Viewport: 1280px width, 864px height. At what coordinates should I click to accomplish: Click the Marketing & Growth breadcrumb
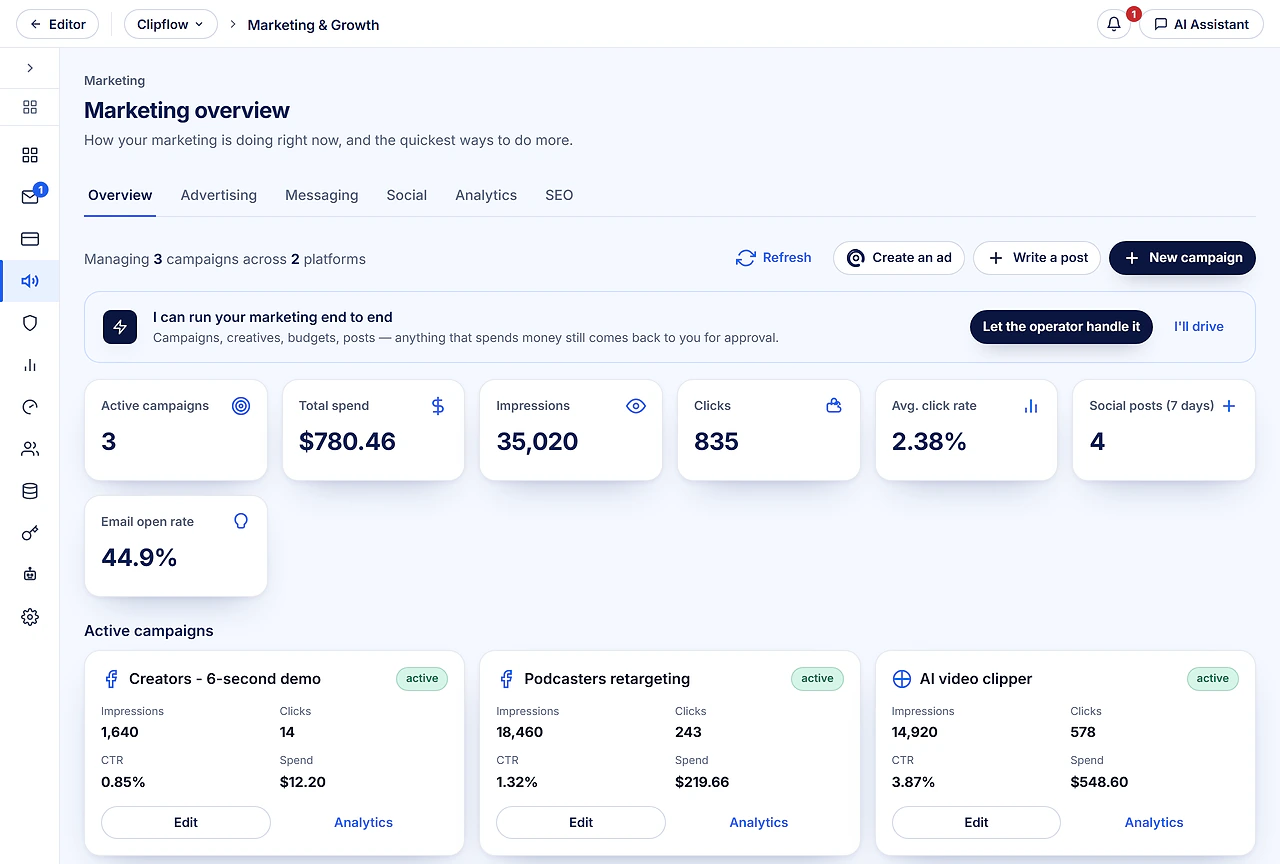pyautogui.click(x=313, y=24)
